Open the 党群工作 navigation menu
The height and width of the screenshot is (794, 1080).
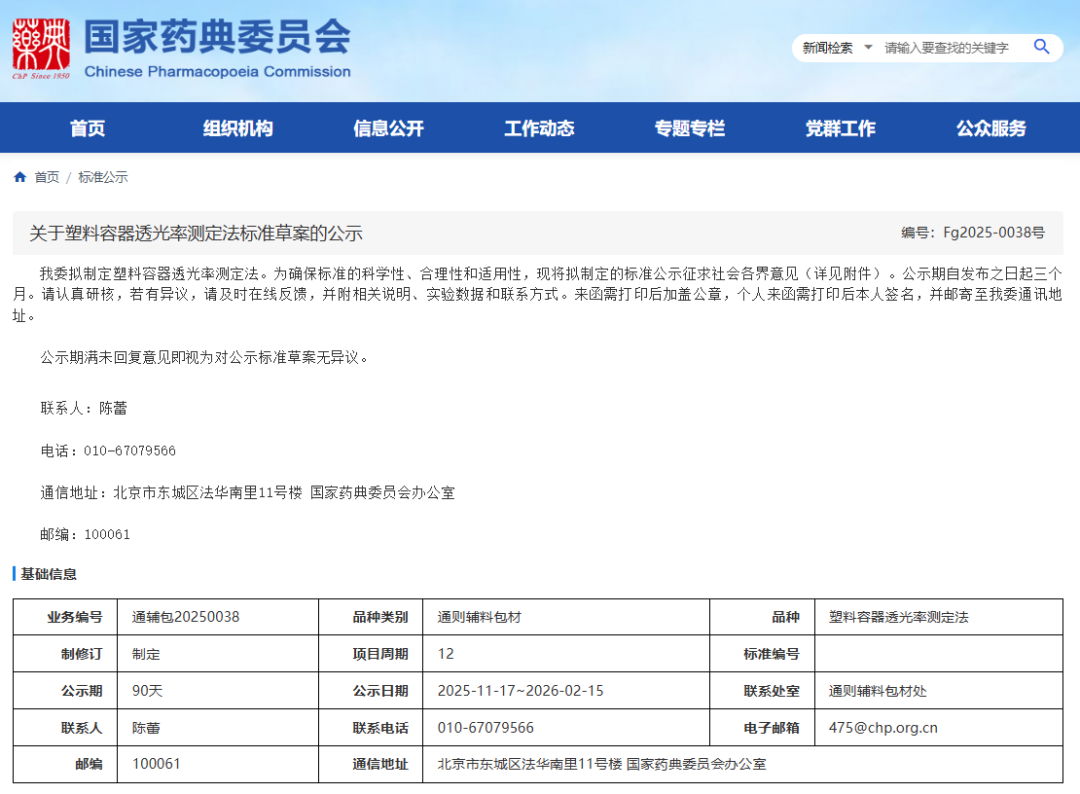click(840, 128)
